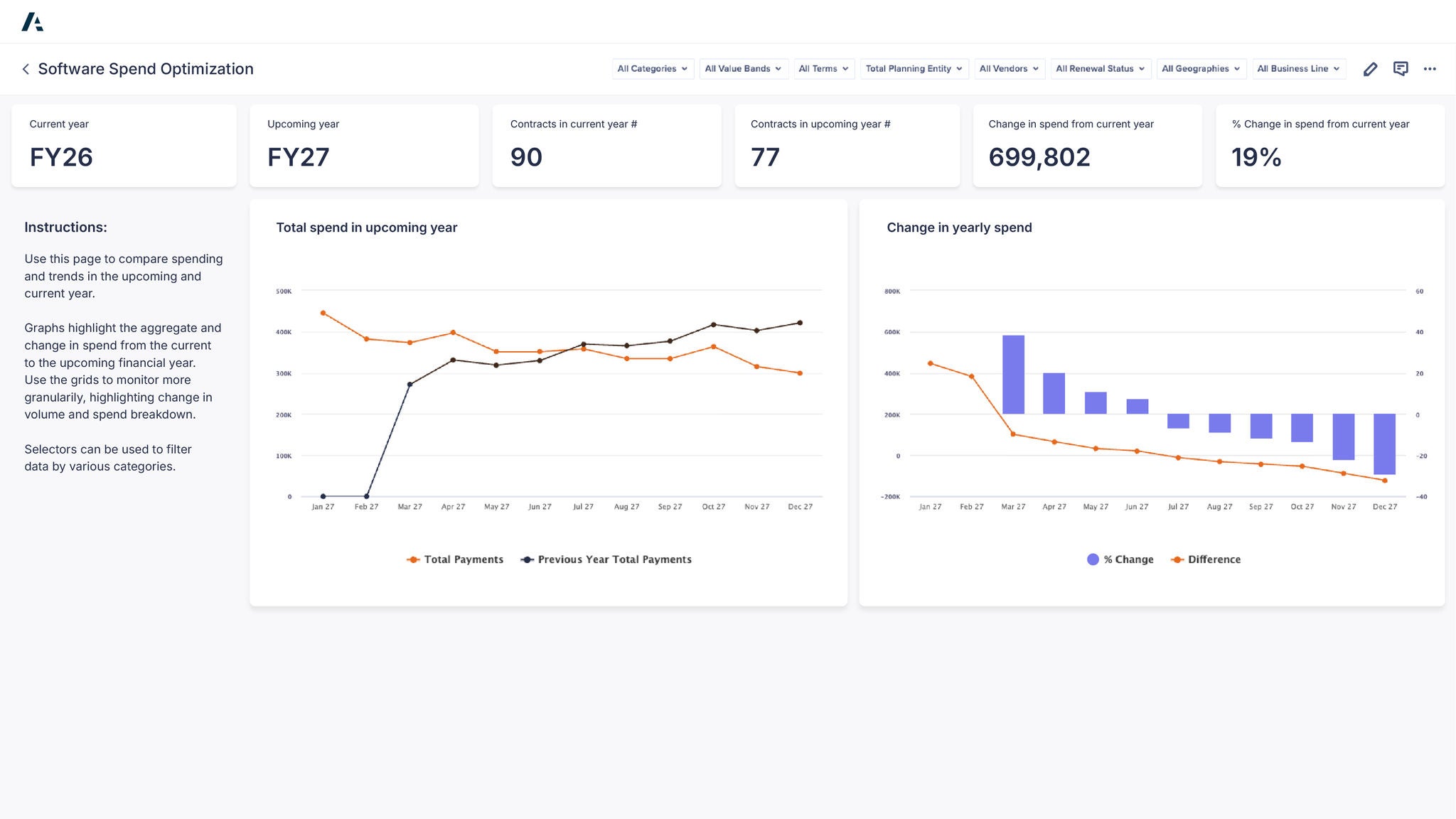The height and width of the screenshot is (819, 1456).
Task: Open the All Renewal Status dropdown
Action: pyautogui.click(x=1100, y=68)
